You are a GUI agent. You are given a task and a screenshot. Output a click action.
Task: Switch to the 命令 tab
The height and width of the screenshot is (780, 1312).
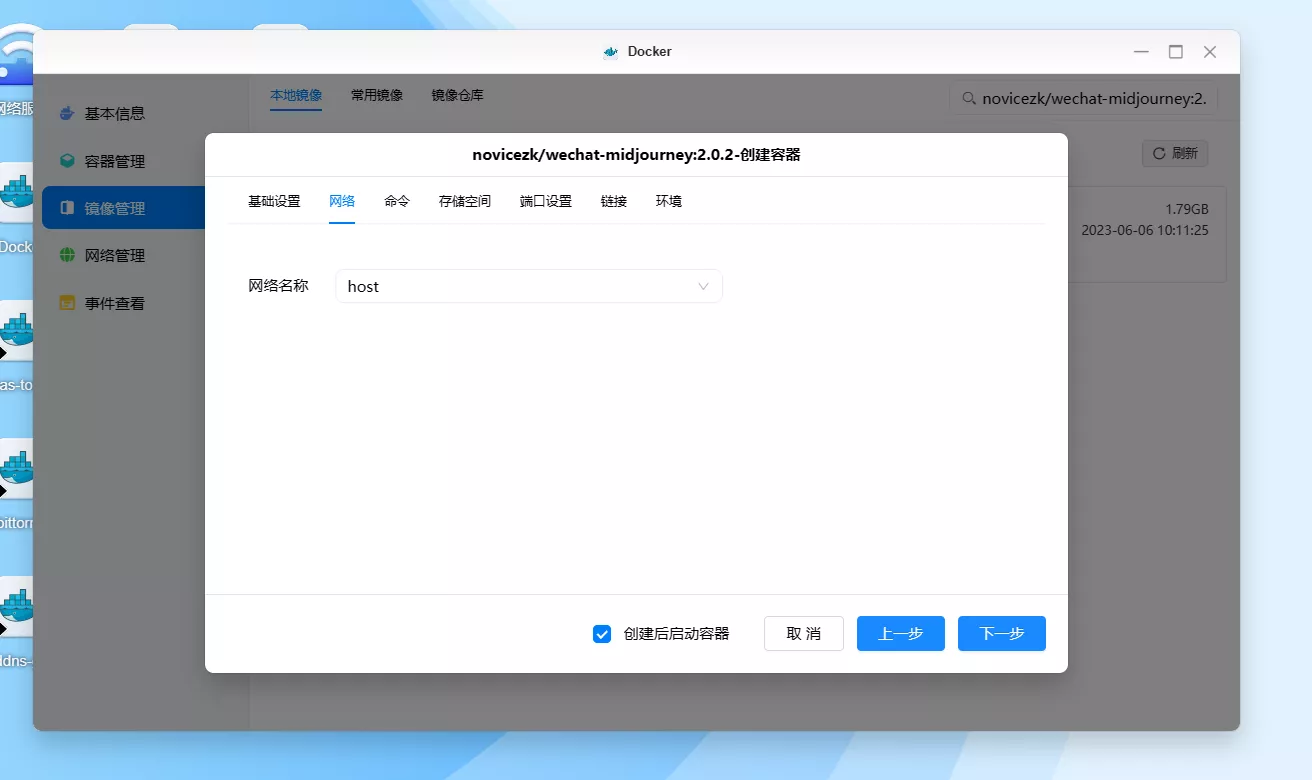coord(397,201)
